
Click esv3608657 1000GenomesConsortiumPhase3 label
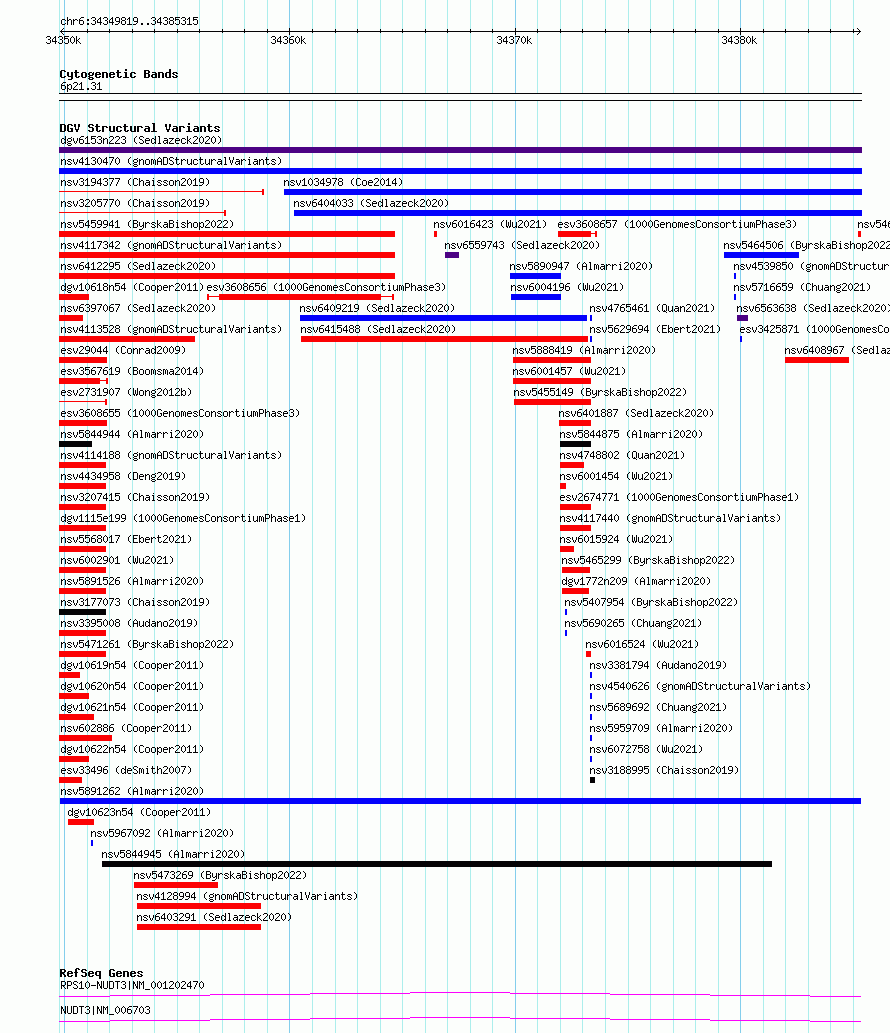point(677,225)
